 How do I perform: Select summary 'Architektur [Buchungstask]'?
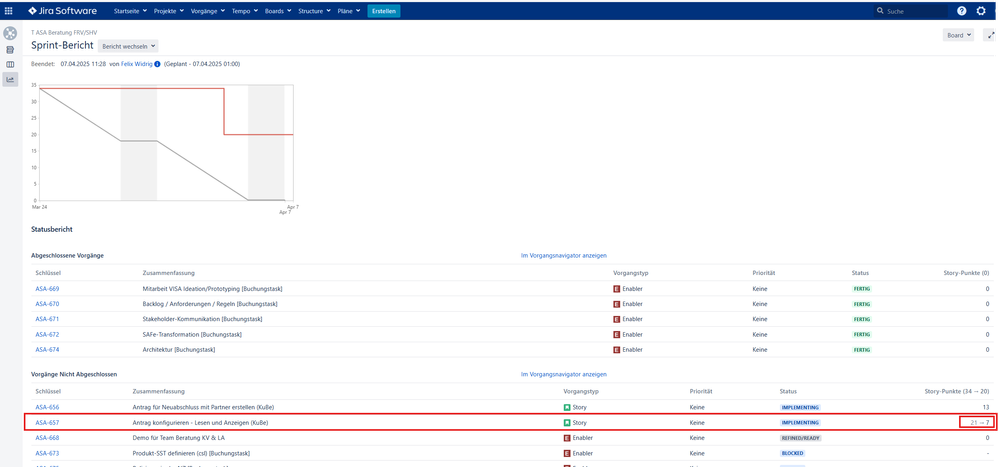point(179,350)
